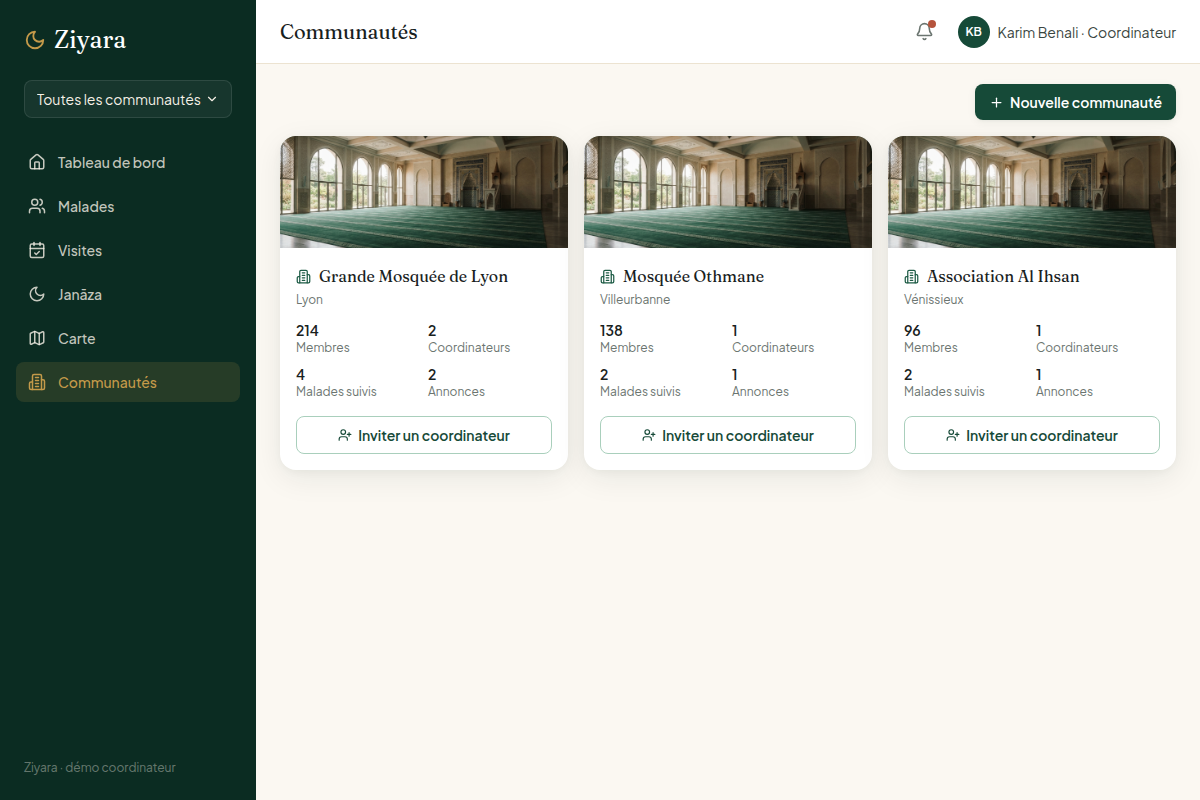
Task: Click the chevron in community selector
Action: point(212,99)
